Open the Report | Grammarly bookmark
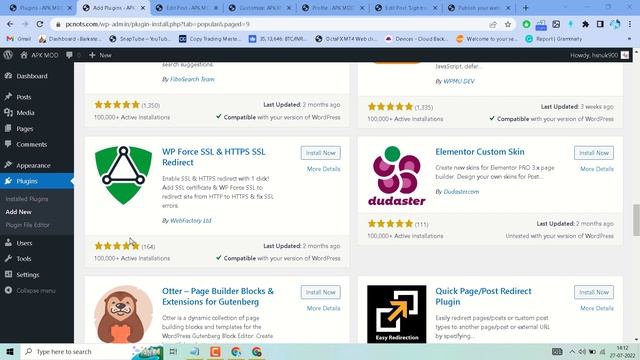640x360 pixels. coord(553,39)
